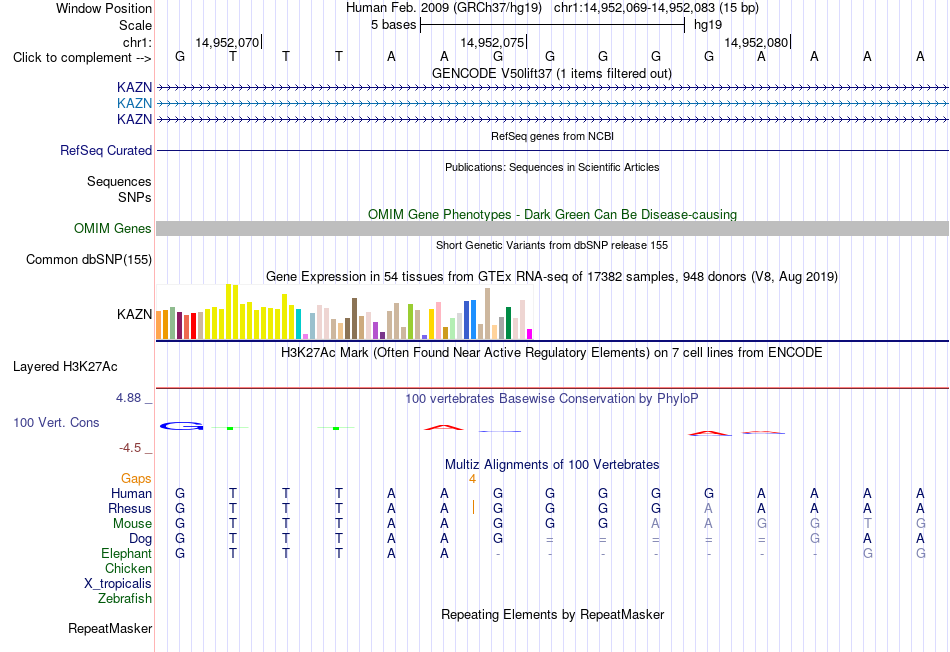This screenshot has height=652, width=950.
Task: Select the Elephant alignment row label
Action: (126, 553)
